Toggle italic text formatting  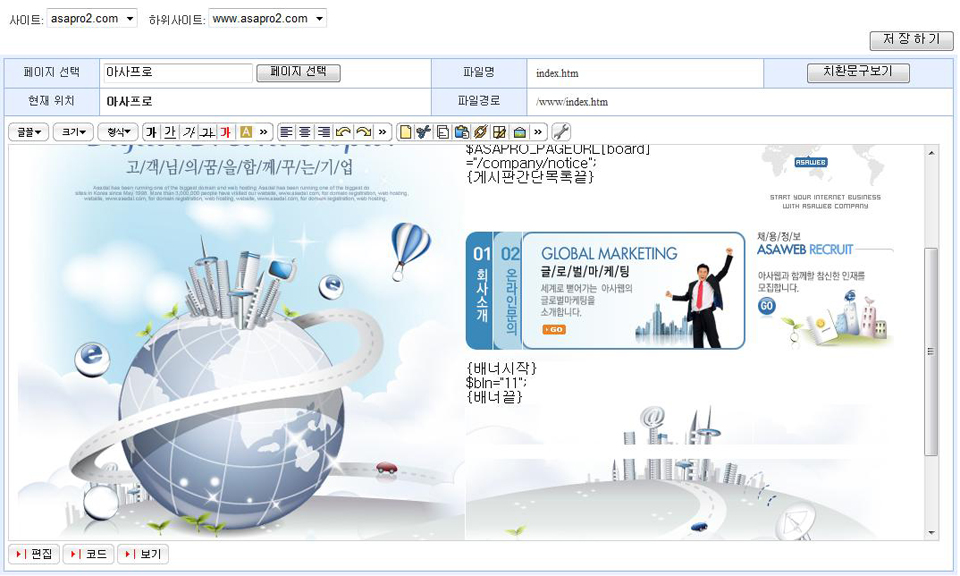[x=189, y=132]
